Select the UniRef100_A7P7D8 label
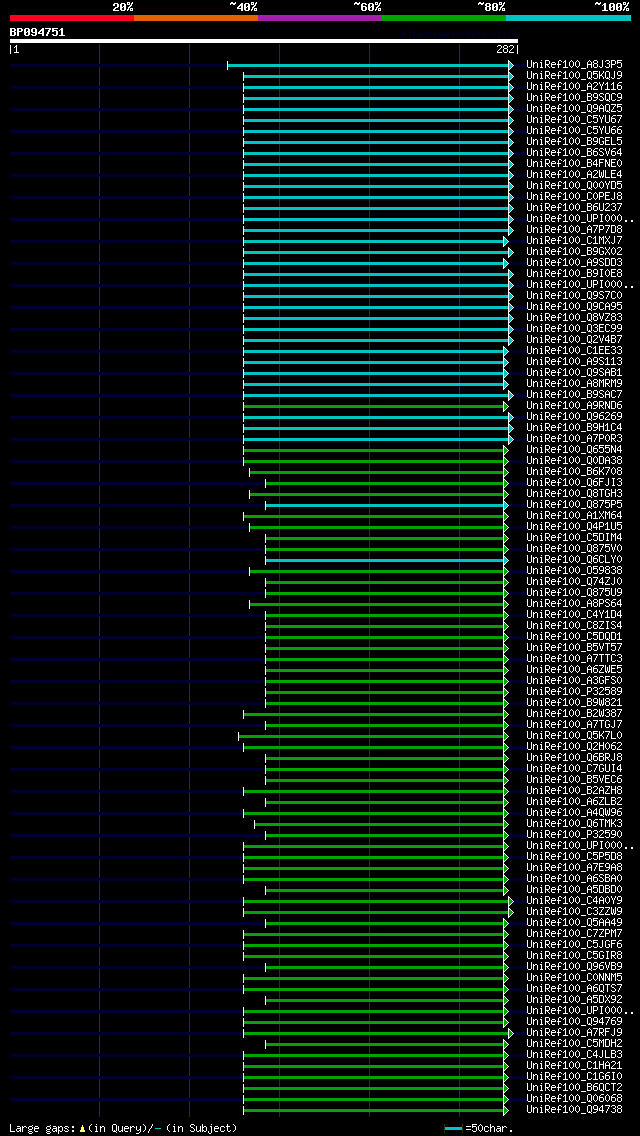 coord(575,230)
